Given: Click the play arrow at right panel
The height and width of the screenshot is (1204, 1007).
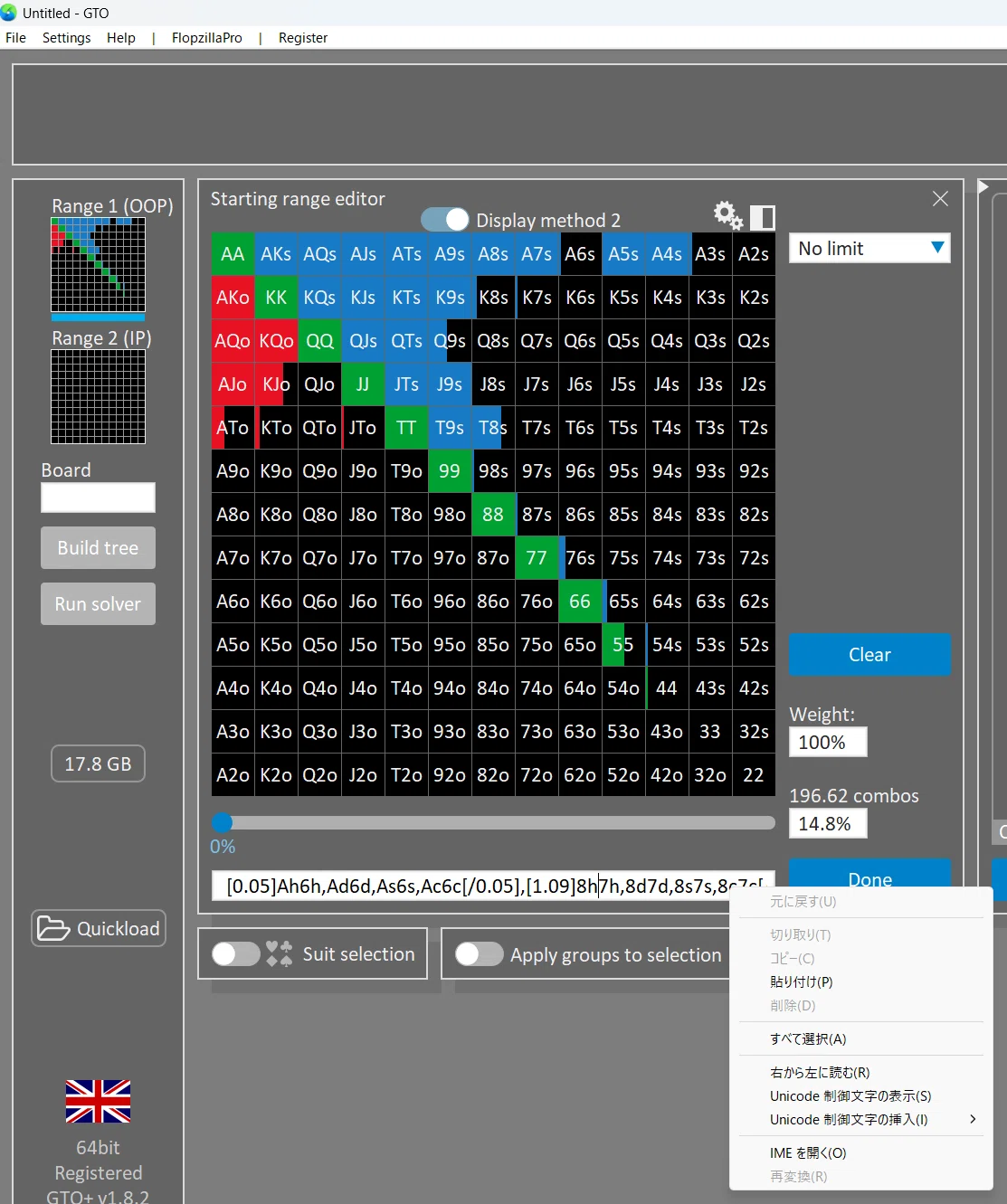Looking at the screenshot, I should coord(983,186).
